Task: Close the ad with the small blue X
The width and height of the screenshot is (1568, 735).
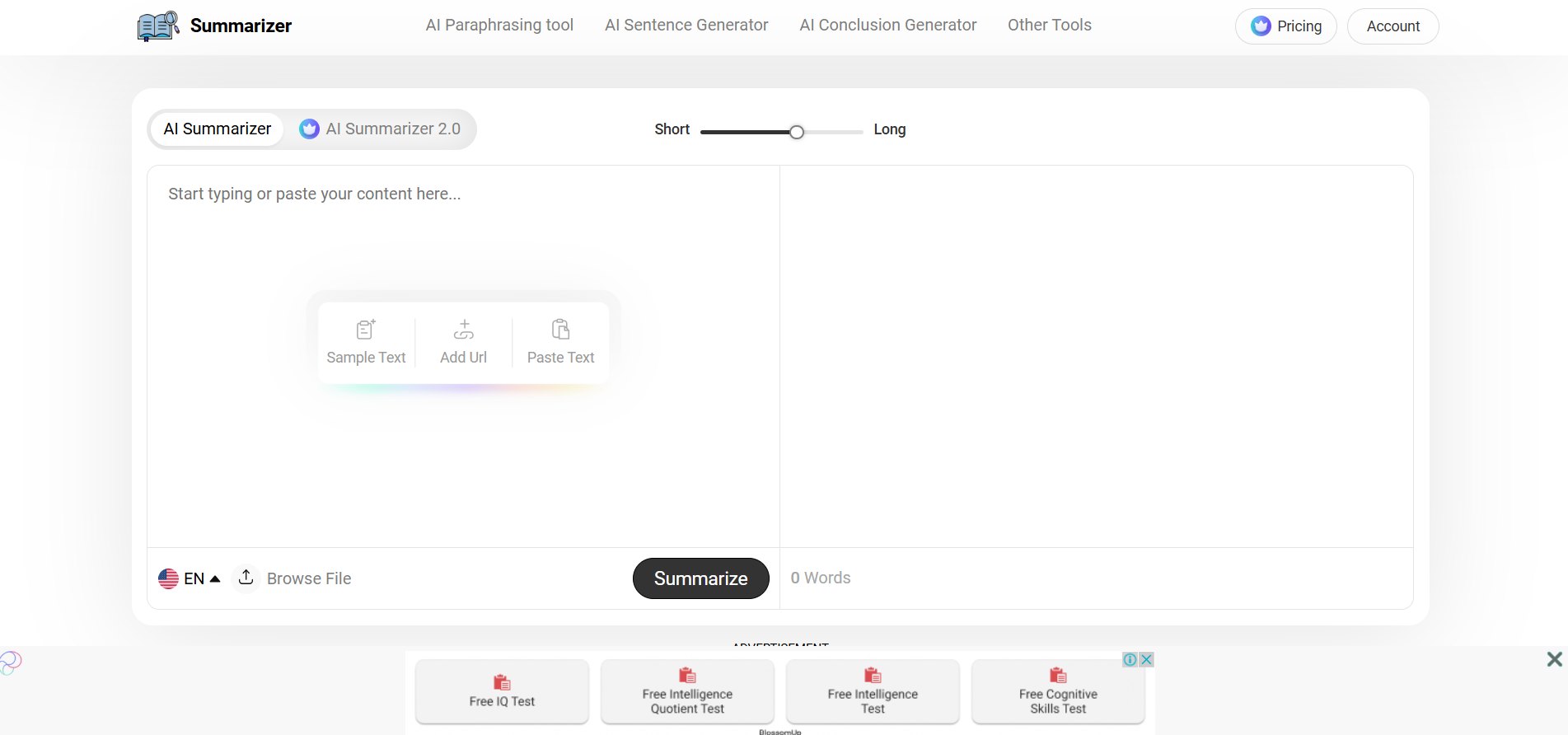Action: tap(1146, 659)
